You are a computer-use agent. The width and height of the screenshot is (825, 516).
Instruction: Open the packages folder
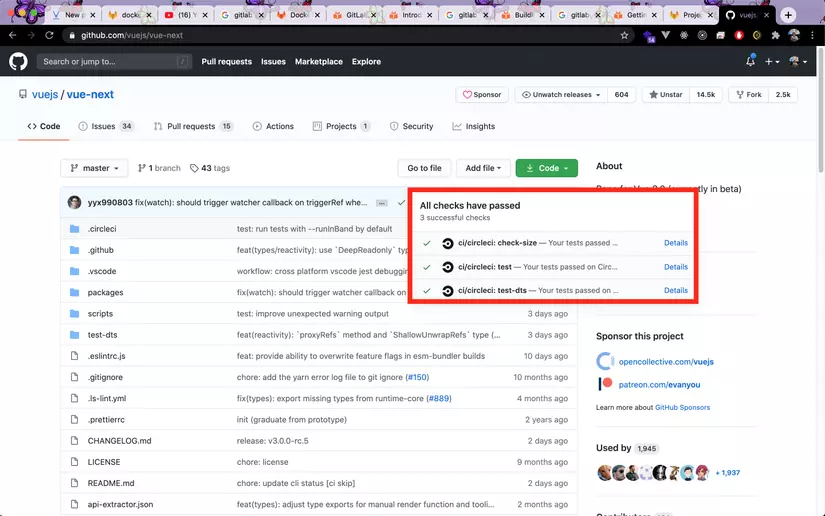click(x=105, y=292)
